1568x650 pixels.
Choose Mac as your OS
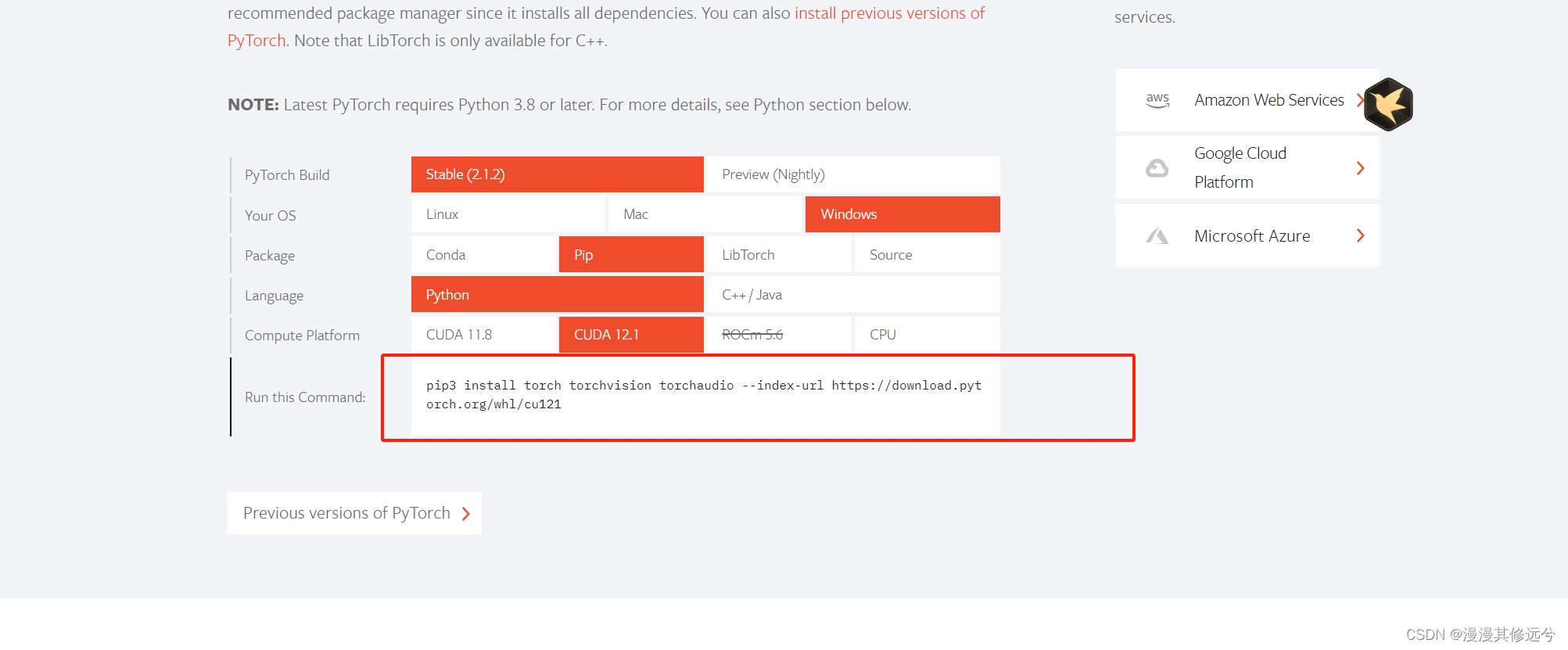[705, 214]
